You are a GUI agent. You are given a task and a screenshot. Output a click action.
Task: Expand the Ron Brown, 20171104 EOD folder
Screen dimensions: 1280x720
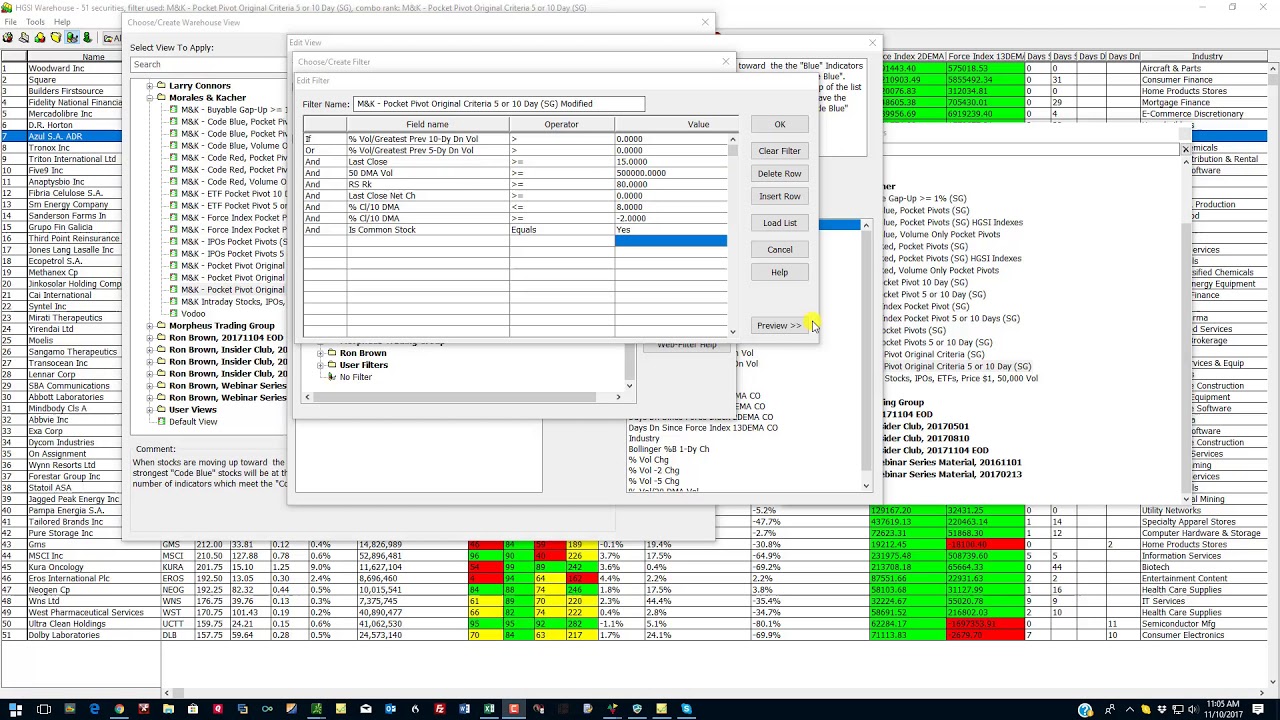(x=149, y=338)
